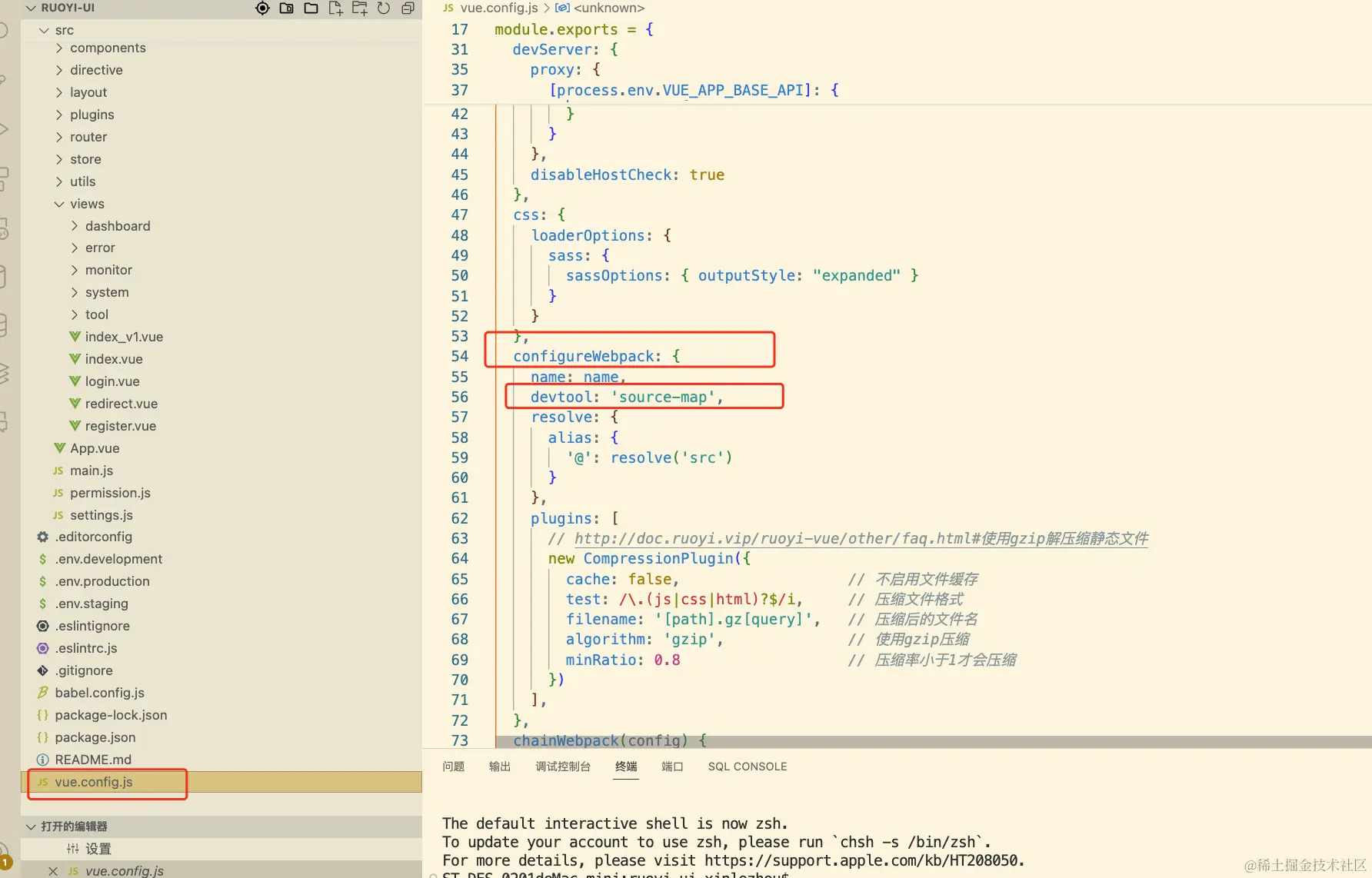Collapse the RUOYI-UI project section

[31, 8]
